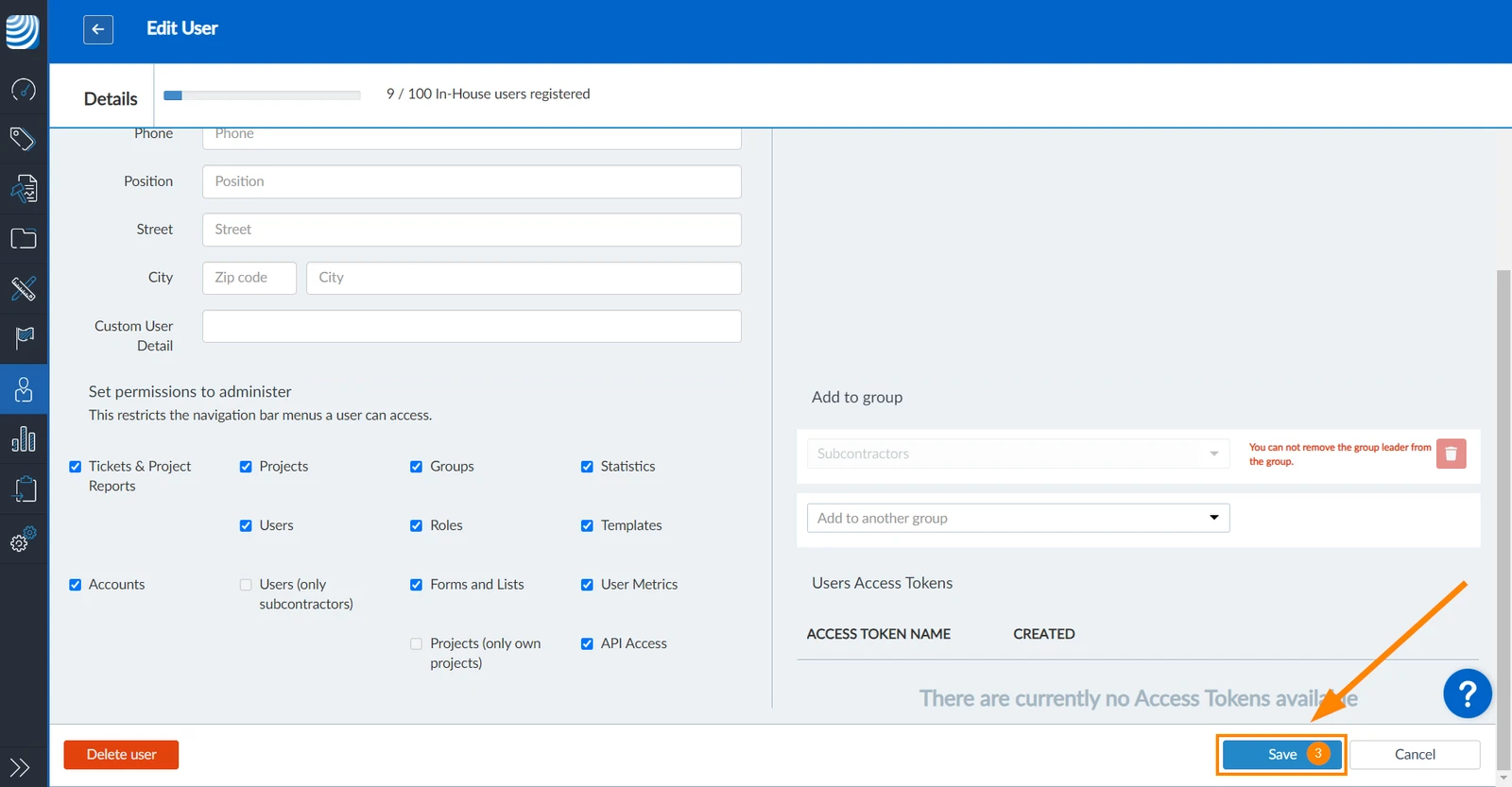This screenshot has width=1512, height=787.
Task: Toggle the API Access checkbox
Action: tap(587, 644)
